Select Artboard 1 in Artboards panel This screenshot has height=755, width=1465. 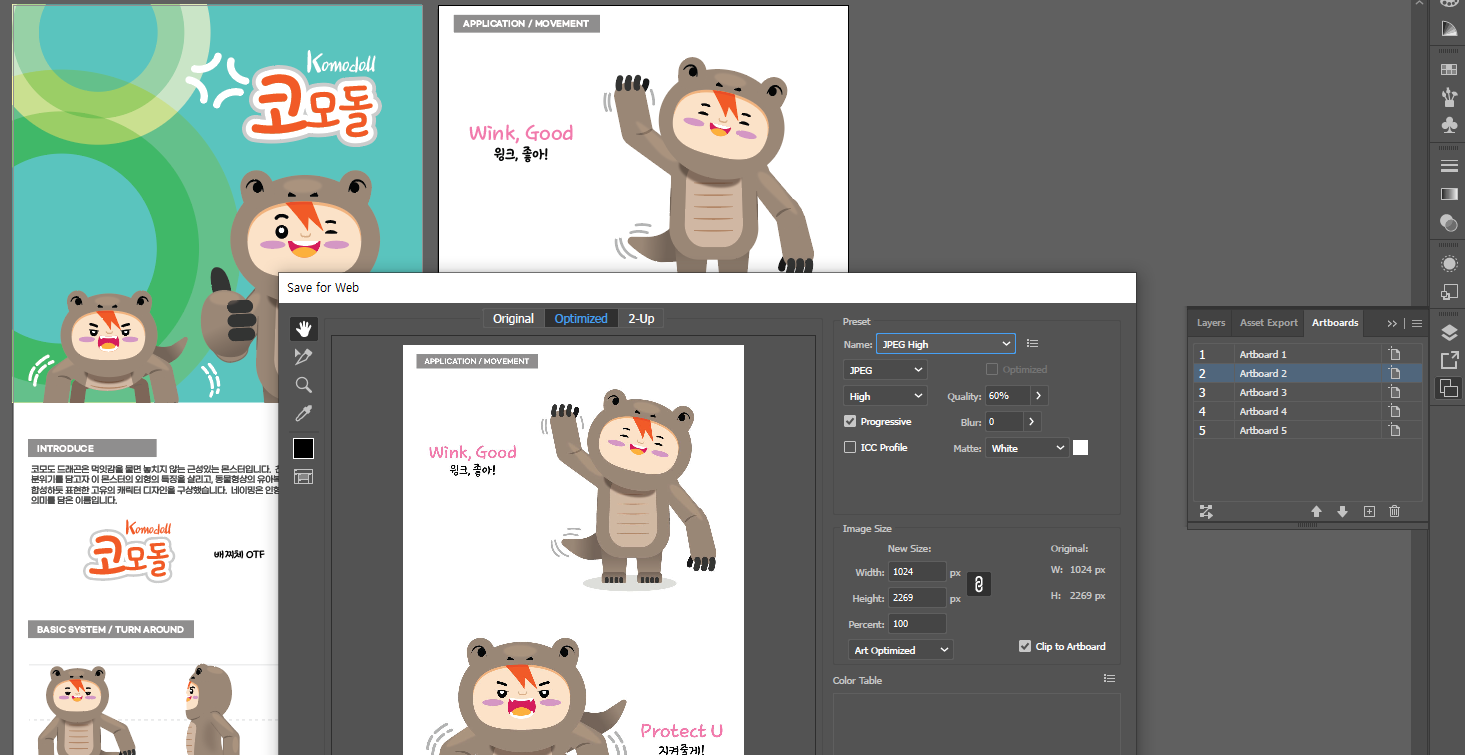[x=1308, y=354]
